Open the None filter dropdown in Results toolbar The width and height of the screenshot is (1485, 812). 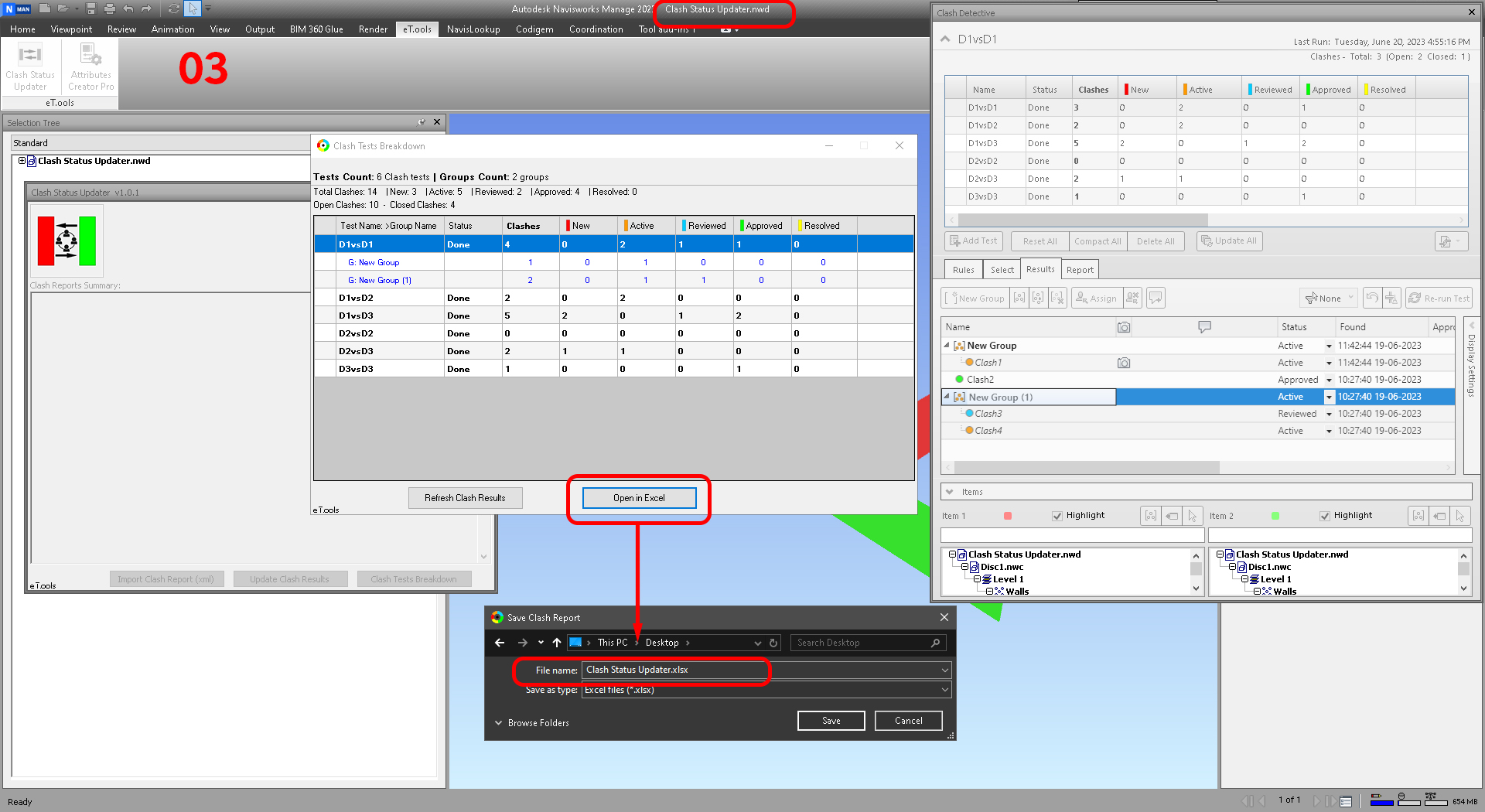click(x=1330, y=299)
